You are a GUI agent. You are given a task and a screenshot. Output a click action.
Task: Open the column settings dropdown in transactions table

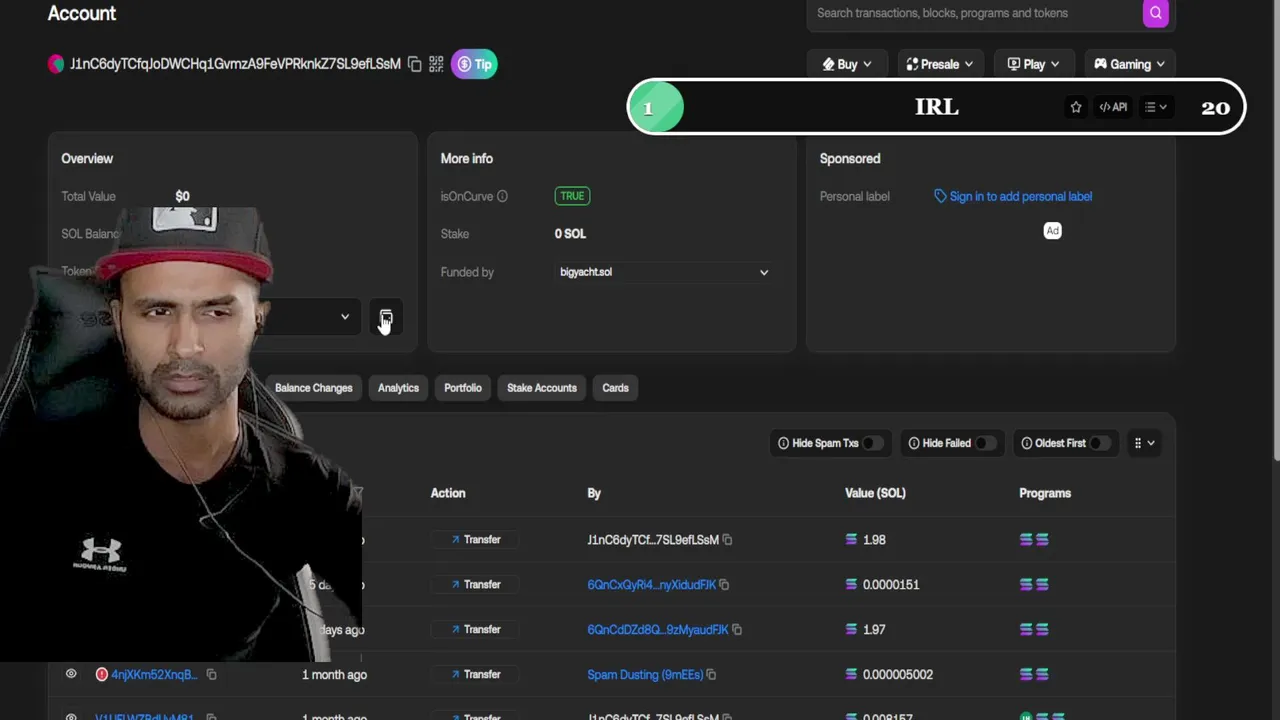click(1144, 443)
